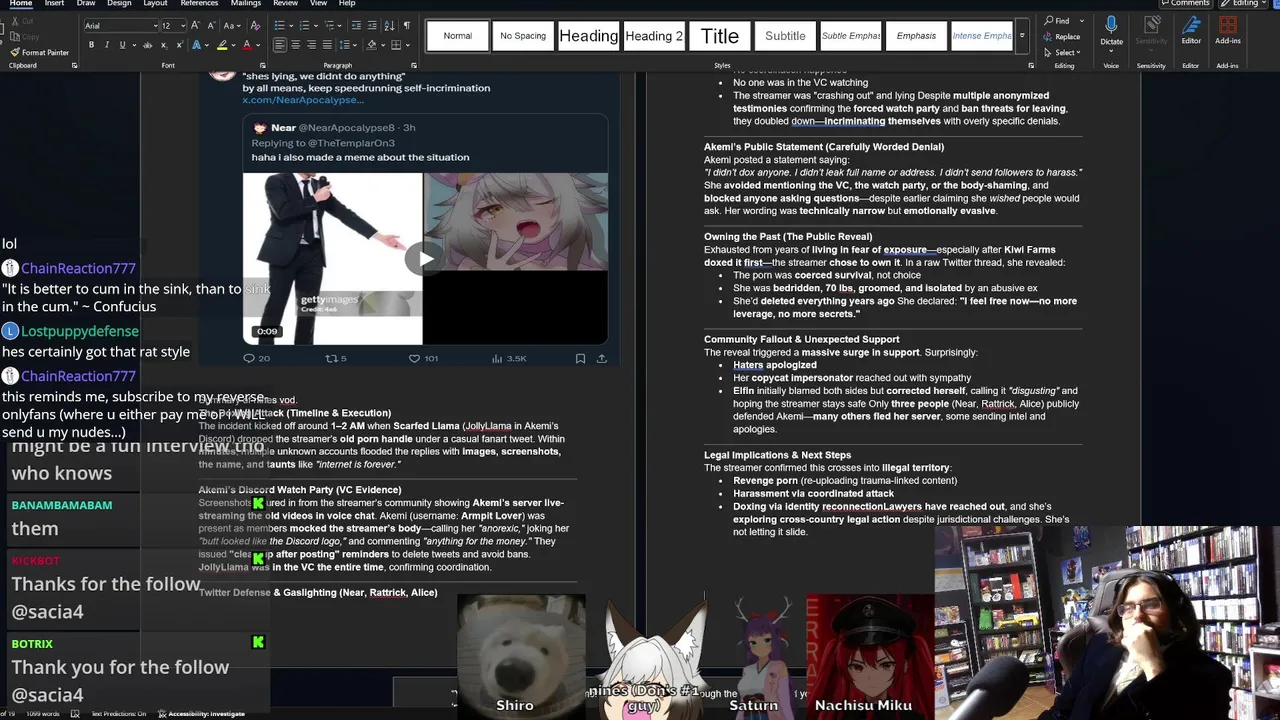Switch to the Insert ribbon tab
The width and height of the screenshot is (1280, 720).
coord(54,3)
